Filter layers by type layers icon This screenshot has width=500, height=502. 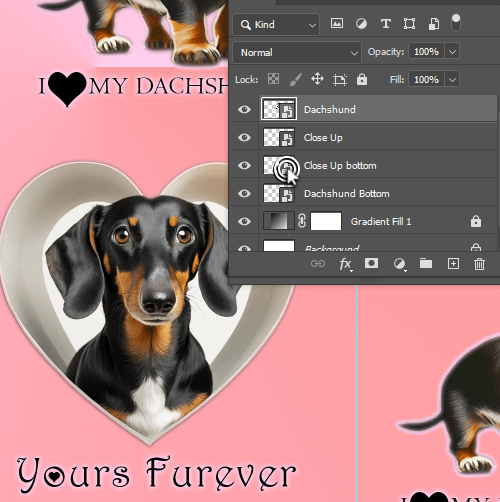point(386,24)
